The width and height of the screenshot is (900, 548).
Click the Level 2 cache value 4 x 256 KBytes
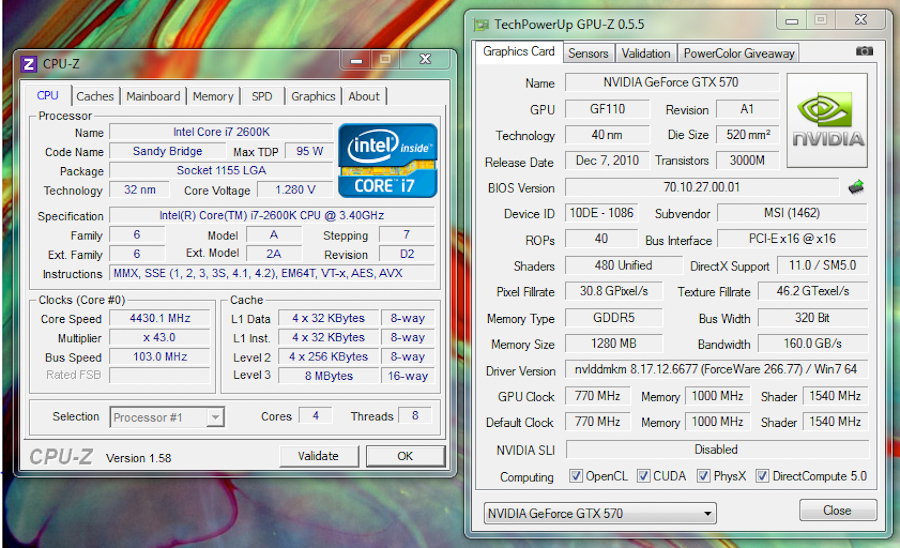click(x=329, y=356)
